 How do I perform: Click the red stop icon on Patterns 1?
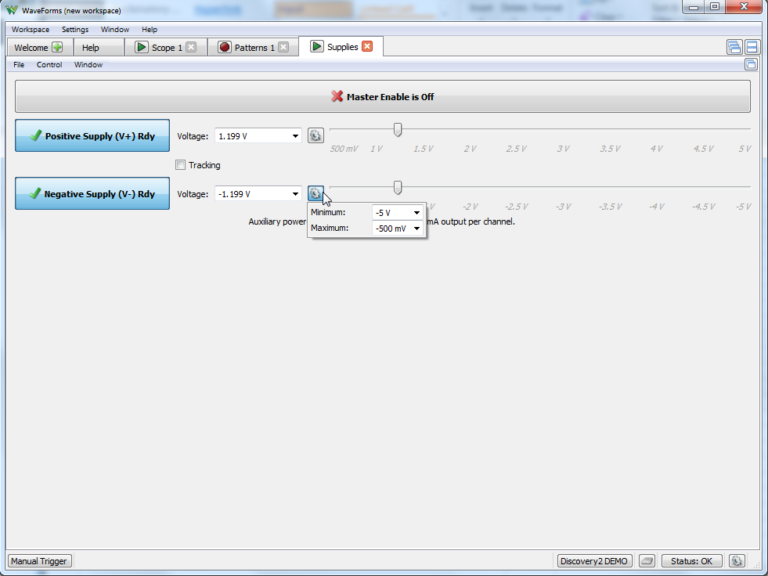tap(224, 47)
